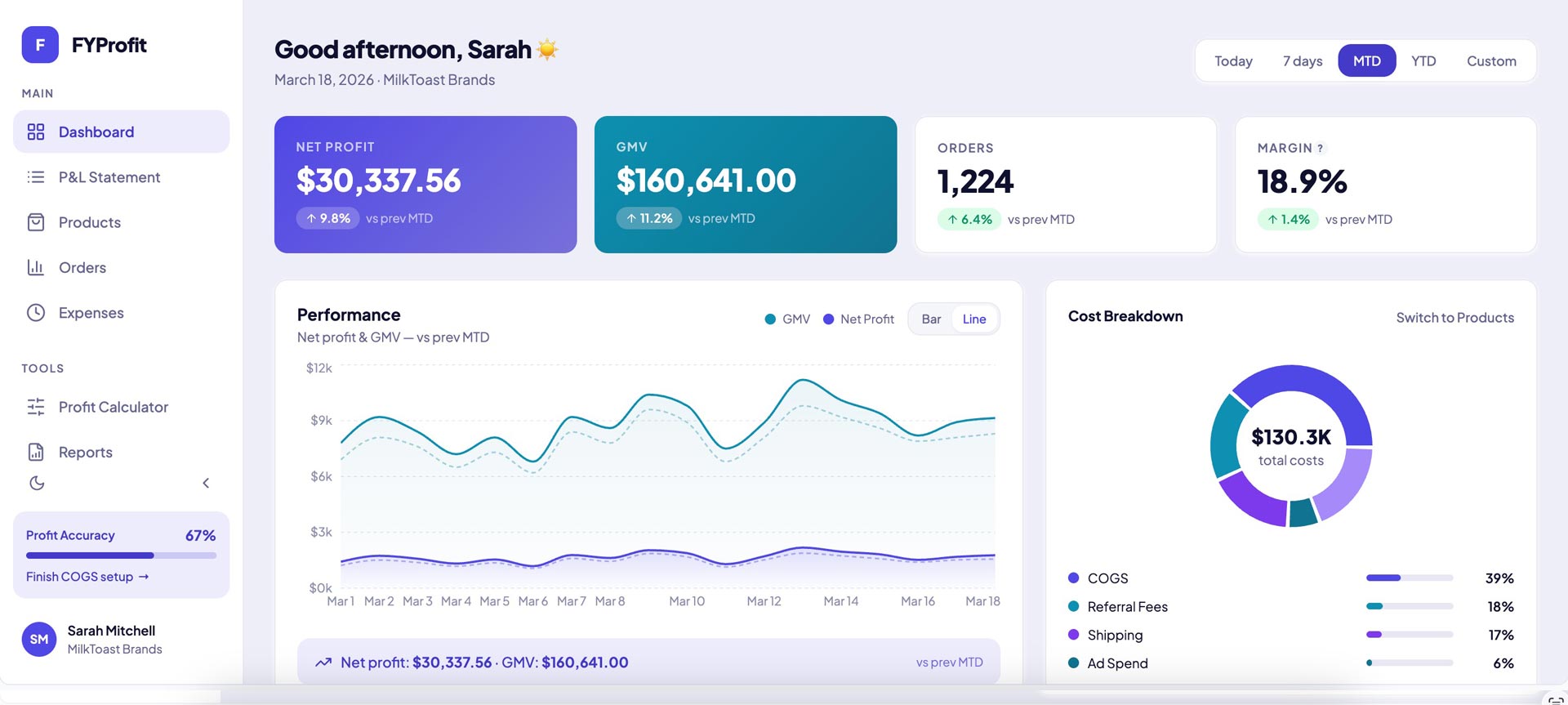This screenshot has height=705, width=1568.
Task: Switch Performance chart to Bar view
Action: (931, 319)
